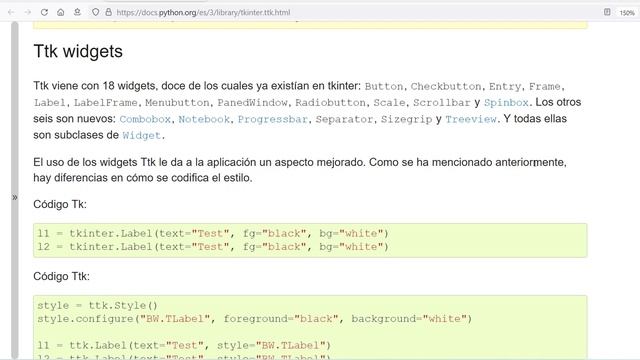Viewport: 640px width, 360px height.
Task: Click the 'style = ttk.Style()' code line
Action: click(97, 306)
